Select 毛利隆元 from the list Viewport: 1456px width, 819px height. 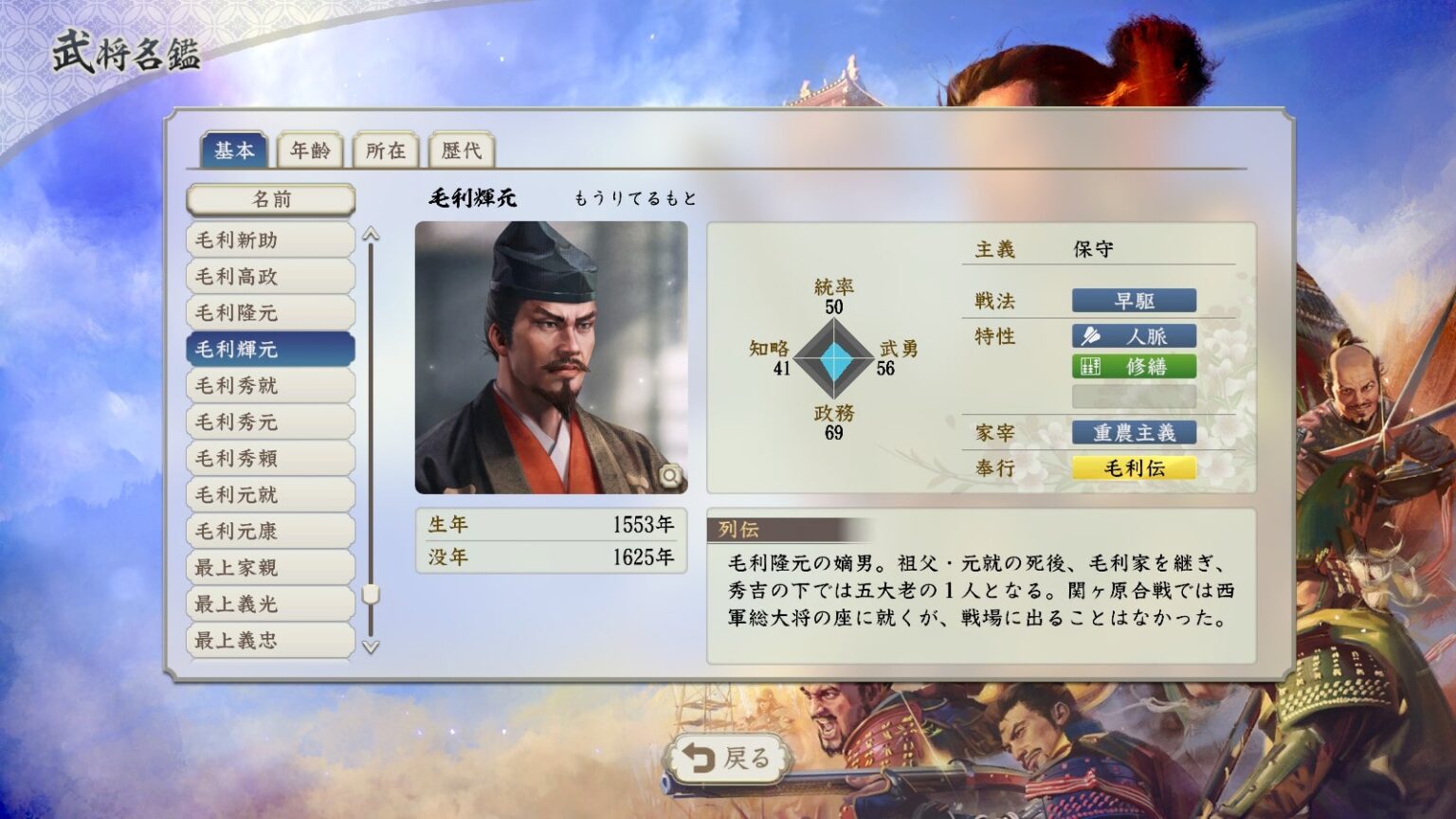tap(271, 313)
